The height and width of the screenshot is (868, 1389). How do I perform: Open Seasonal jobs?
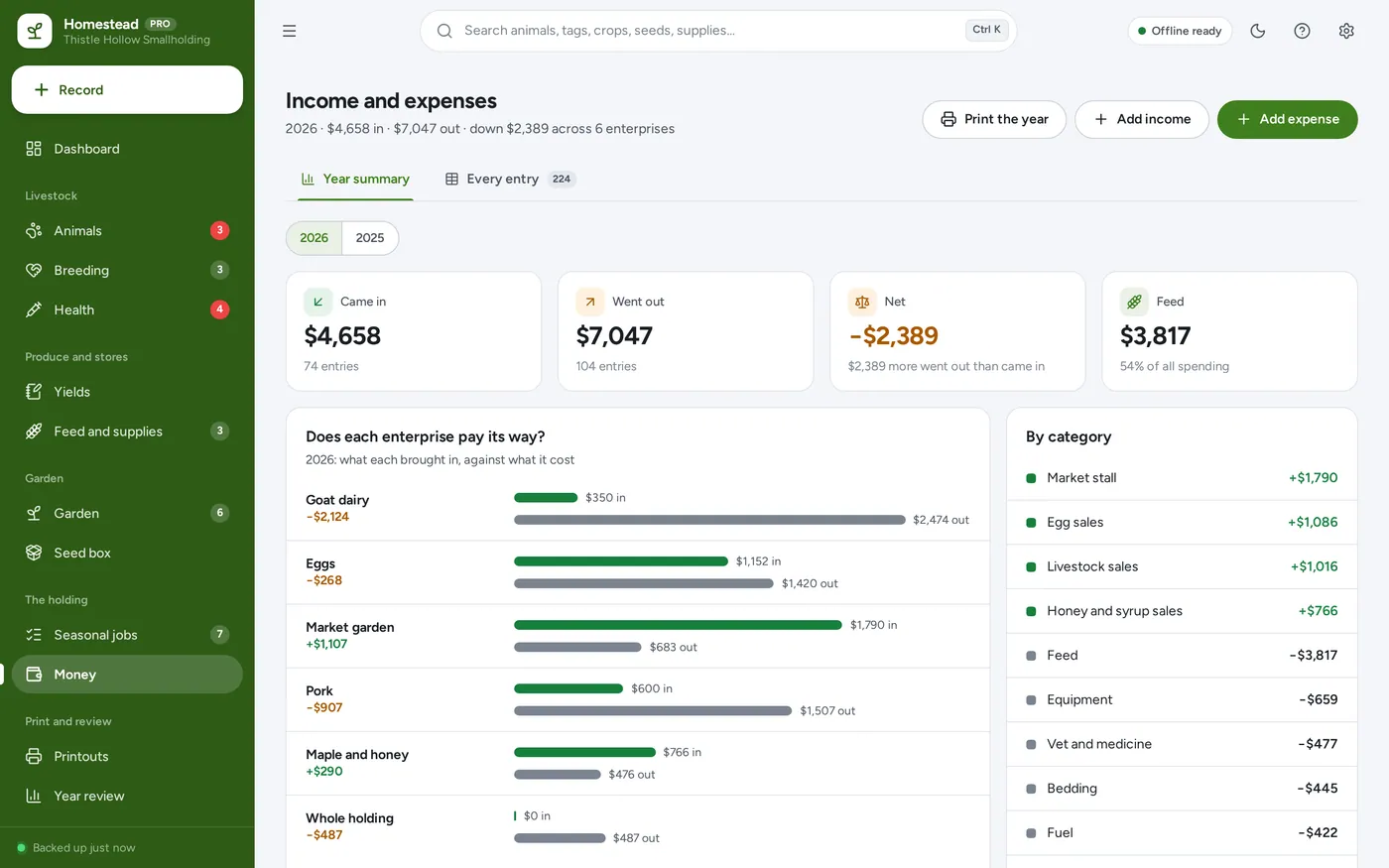[x=127, y=635]
